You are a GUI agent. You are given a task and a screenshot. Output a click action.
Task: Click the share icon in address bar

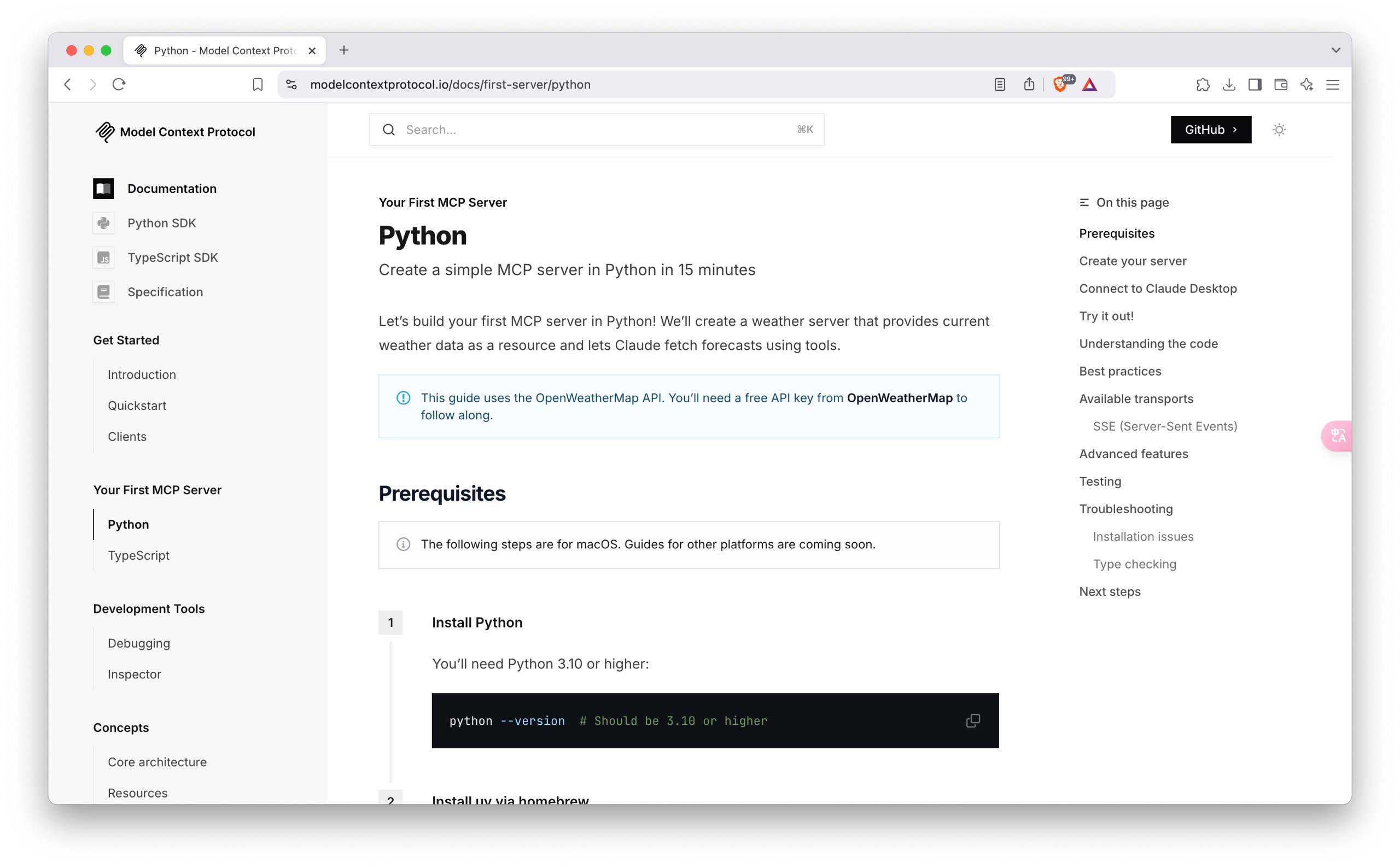coord(1029,84)
